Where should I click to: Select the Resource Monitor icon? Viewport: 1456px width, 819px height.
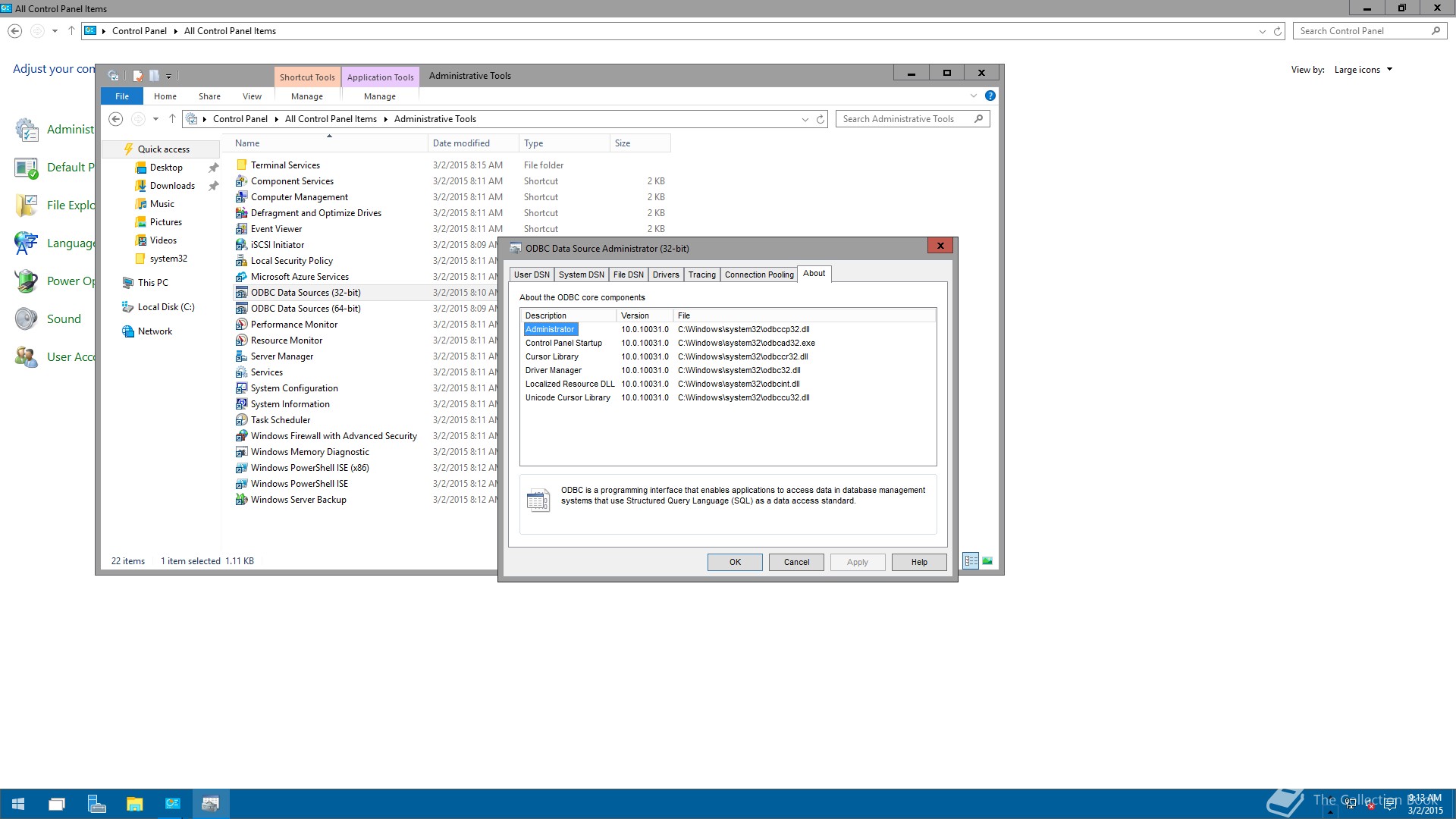point(241,340)
